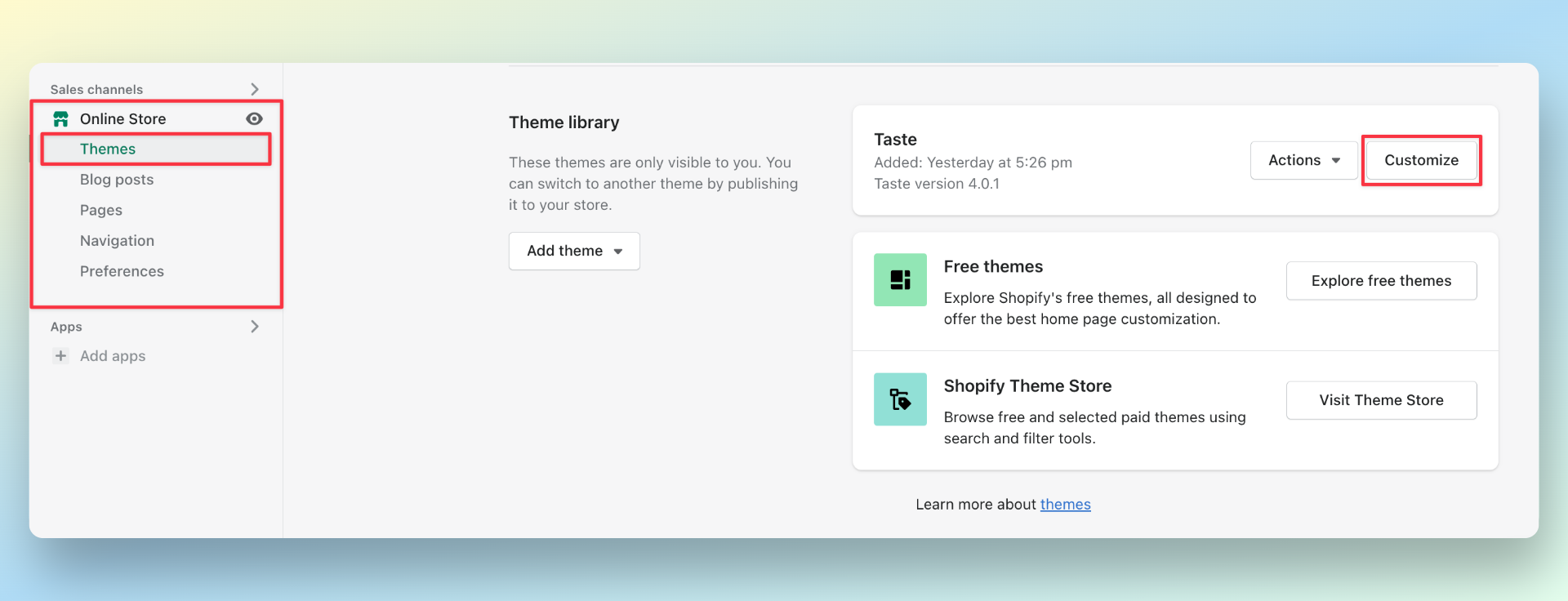Click the Free themes layout icon
The image size is (1568, 601).
pos(900,280)
